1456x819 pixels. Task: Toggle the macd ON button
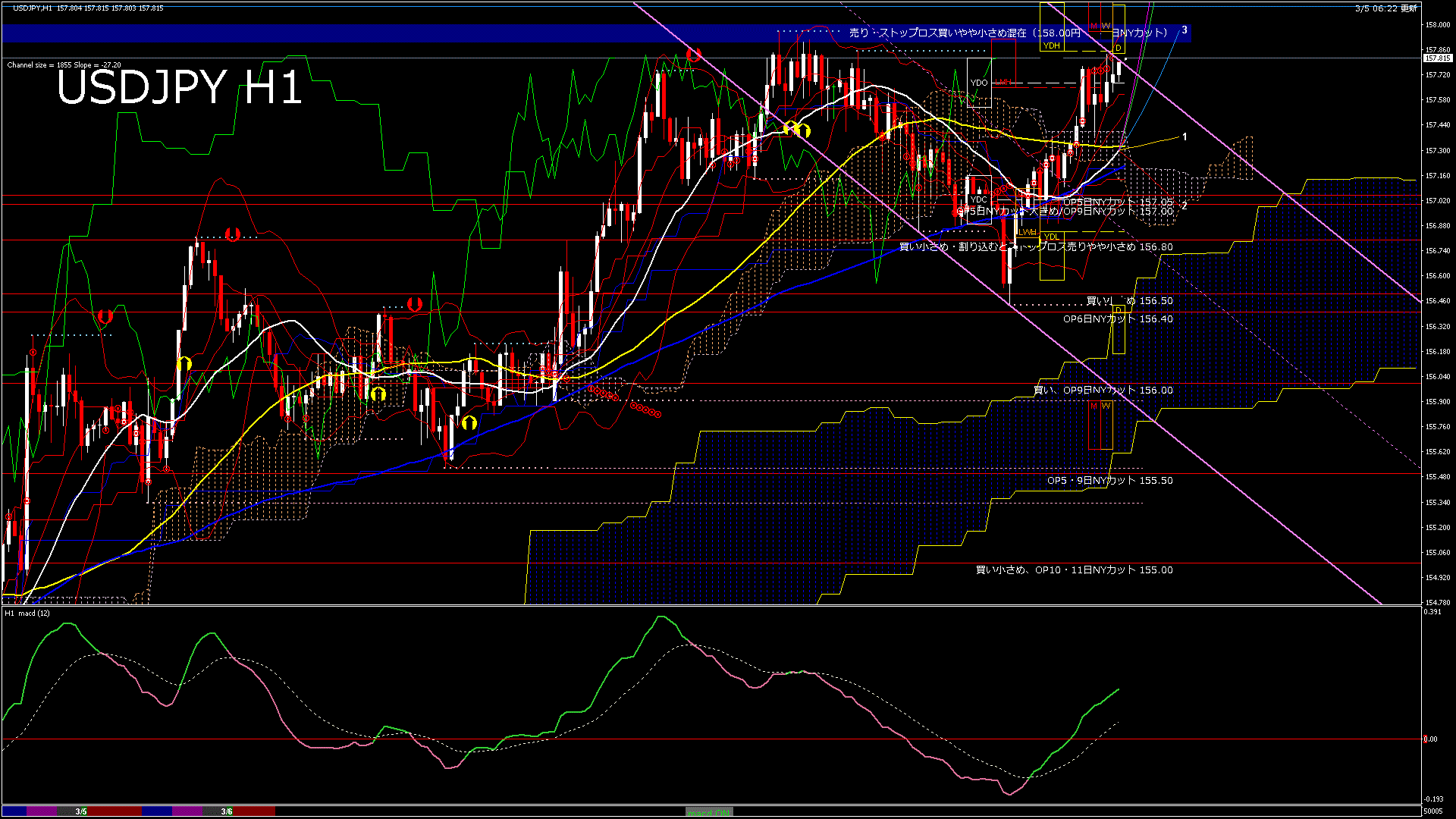point(709,812)
